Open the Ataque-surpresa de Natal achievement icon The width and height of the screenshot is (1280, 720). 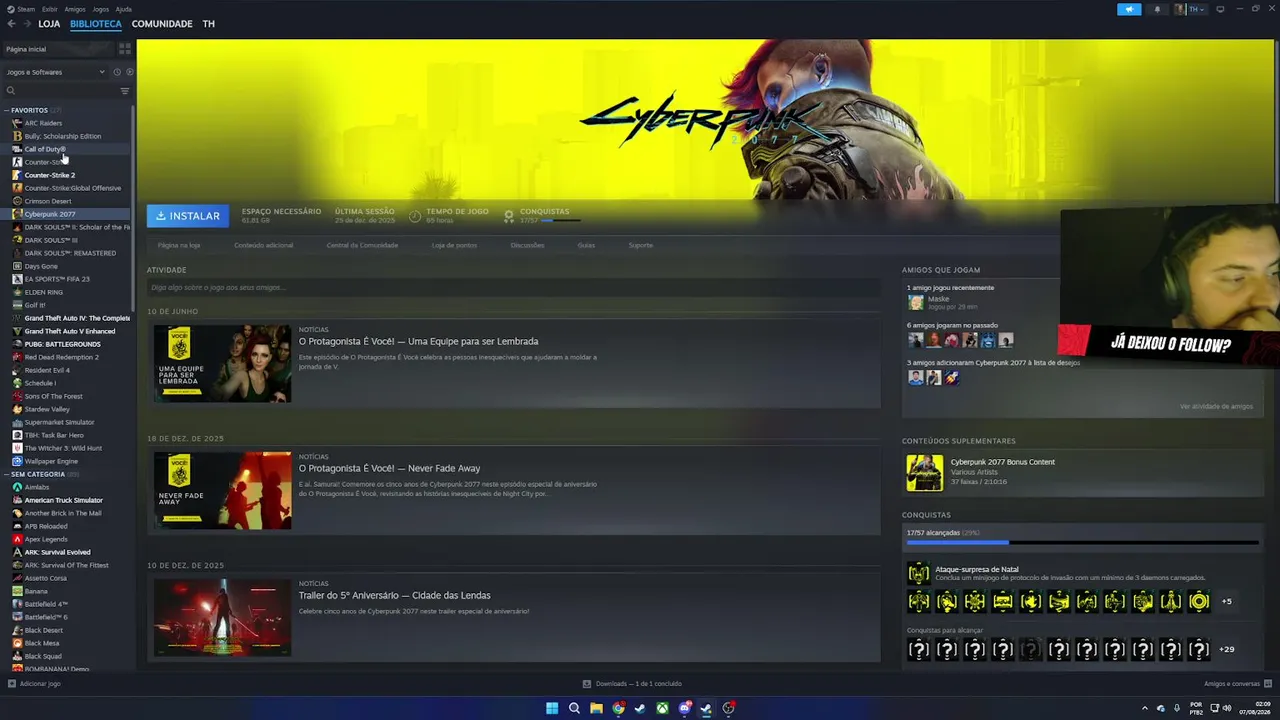coord(918,573)
